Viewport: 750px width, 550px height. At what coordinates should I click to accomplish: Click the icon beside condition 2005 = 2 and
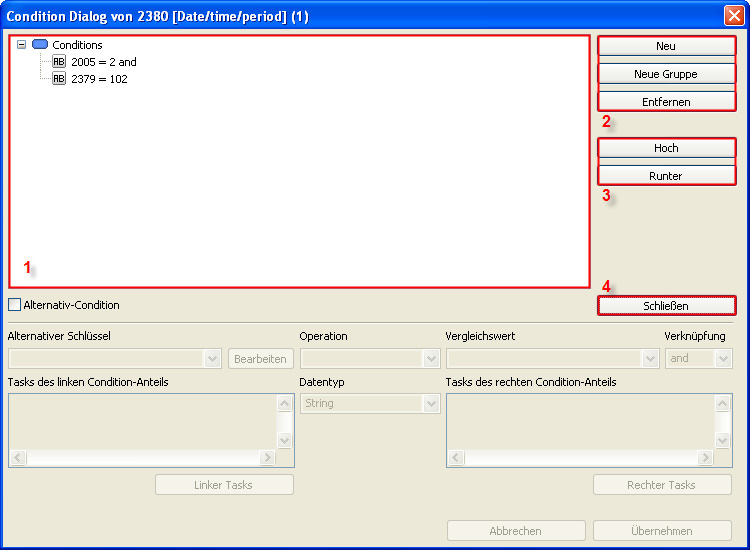pos(59,62)
